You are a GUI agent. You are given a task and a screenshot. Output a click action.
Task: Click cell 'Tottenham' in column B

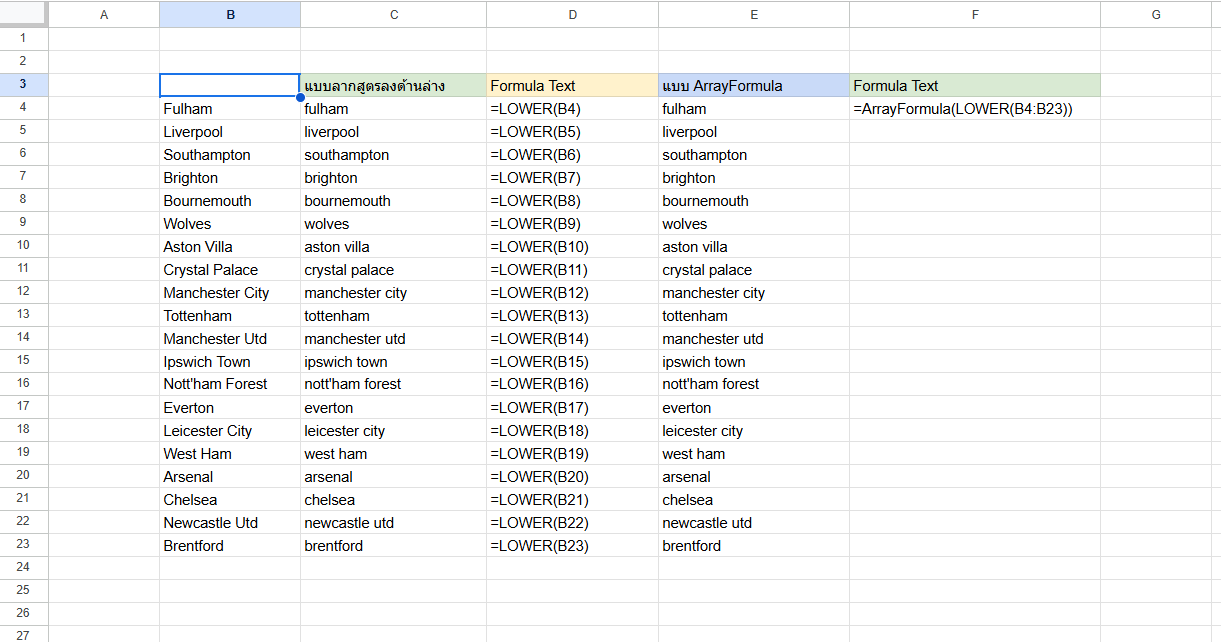point(230,315)
